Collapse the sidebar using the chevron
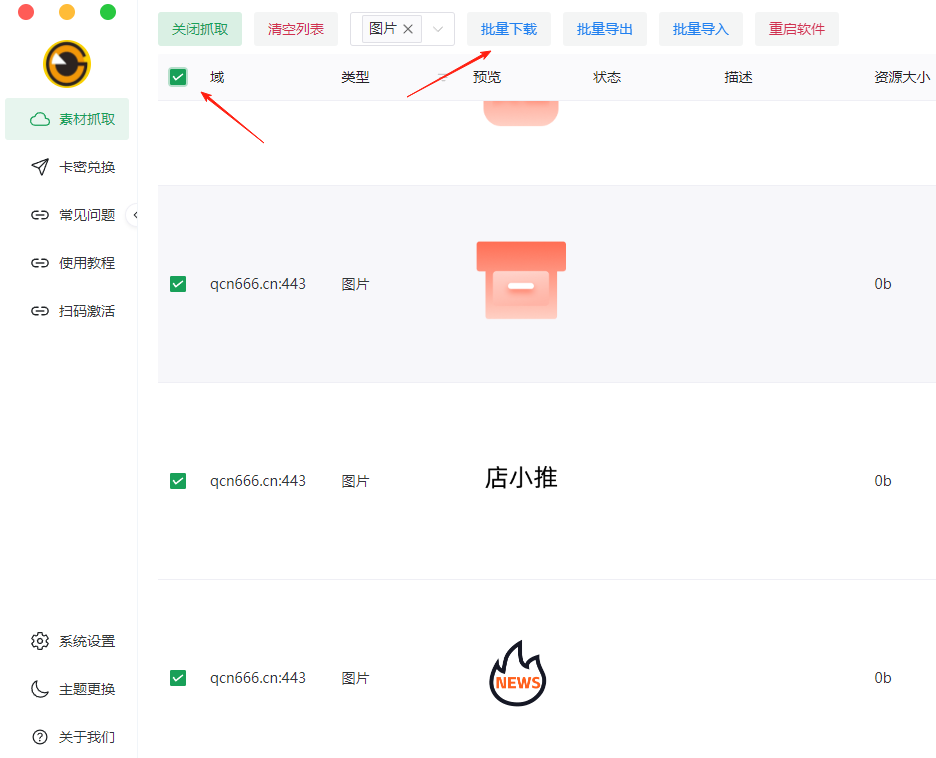Viewport: 936px width, 758px height. point(136,214)
